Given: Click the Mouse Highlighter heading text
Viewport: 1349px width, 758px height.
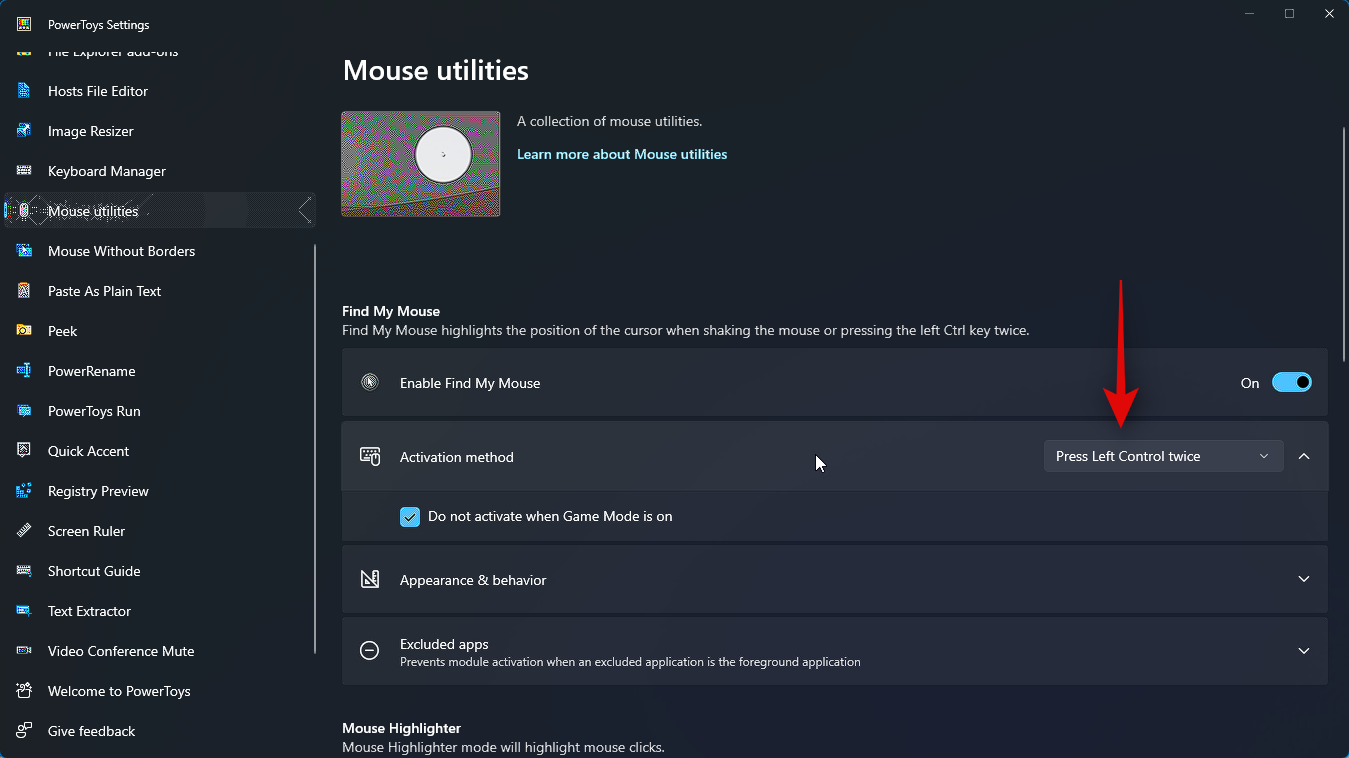Looking at the screenshot, I should click(401, 728).
